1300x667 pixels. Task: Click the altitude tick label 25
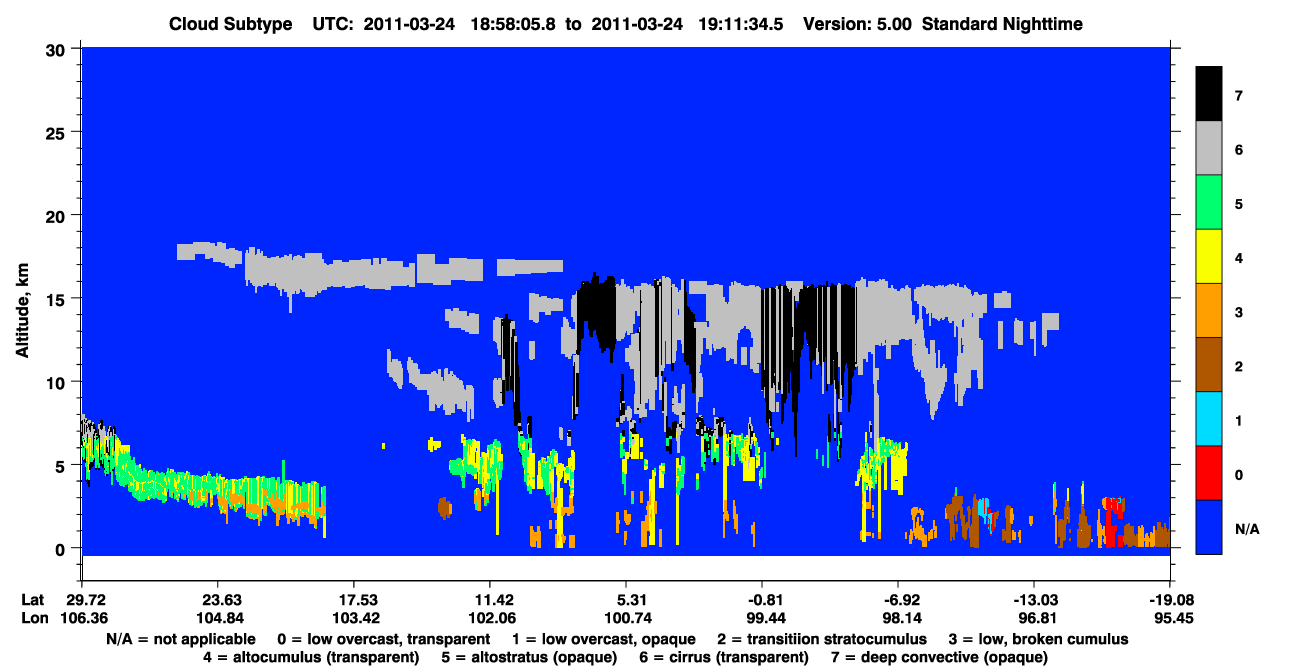58,132
